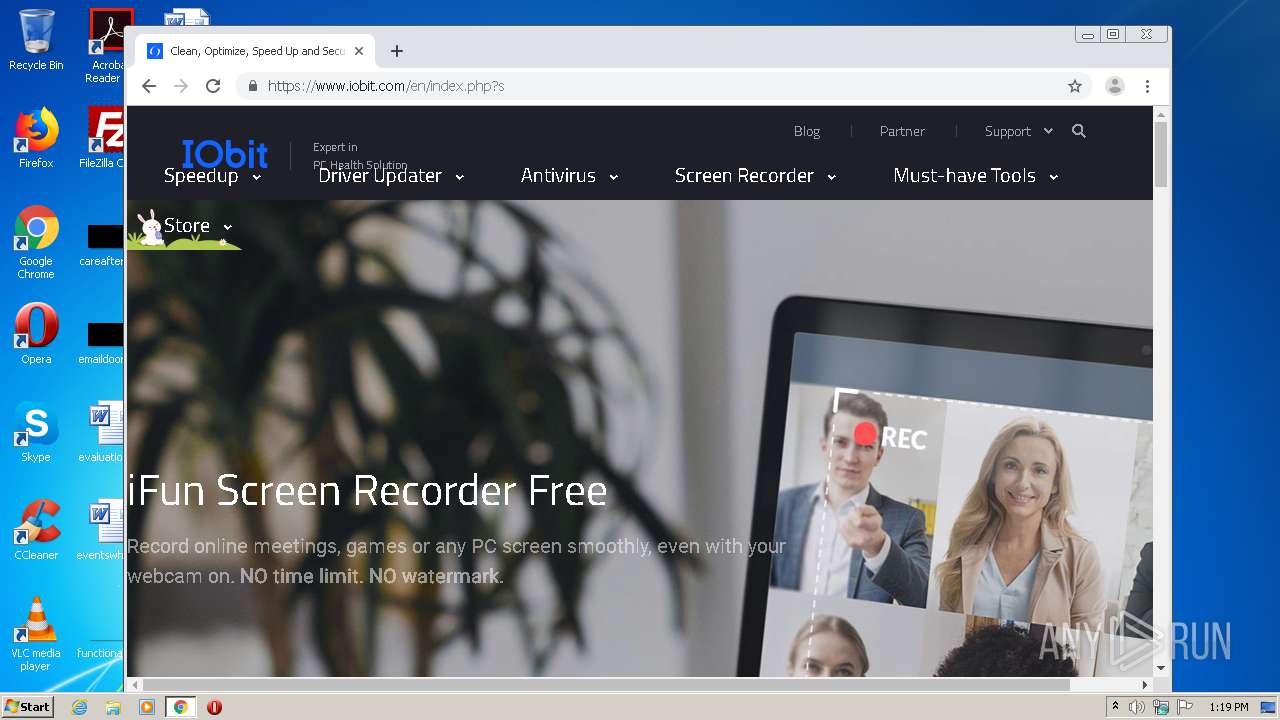
Task: Open the Skype desktop shortcut
Action: click(36, 432)
